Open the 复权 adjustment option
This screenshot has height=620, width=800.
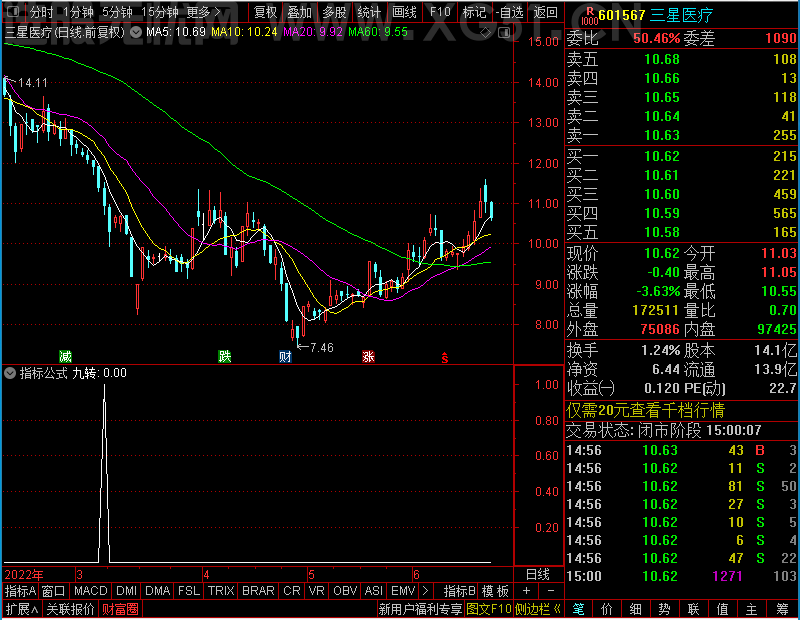point(265,12)
